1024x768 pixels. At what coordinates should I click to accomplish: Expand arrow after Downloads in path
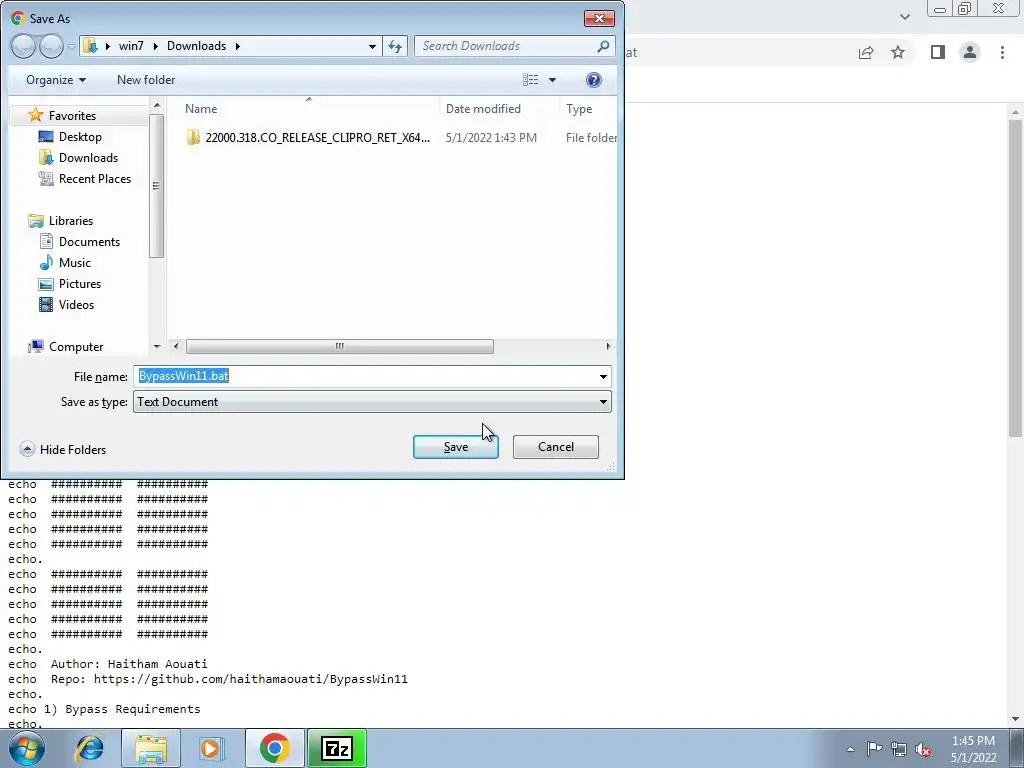click(x=238, y=46)
